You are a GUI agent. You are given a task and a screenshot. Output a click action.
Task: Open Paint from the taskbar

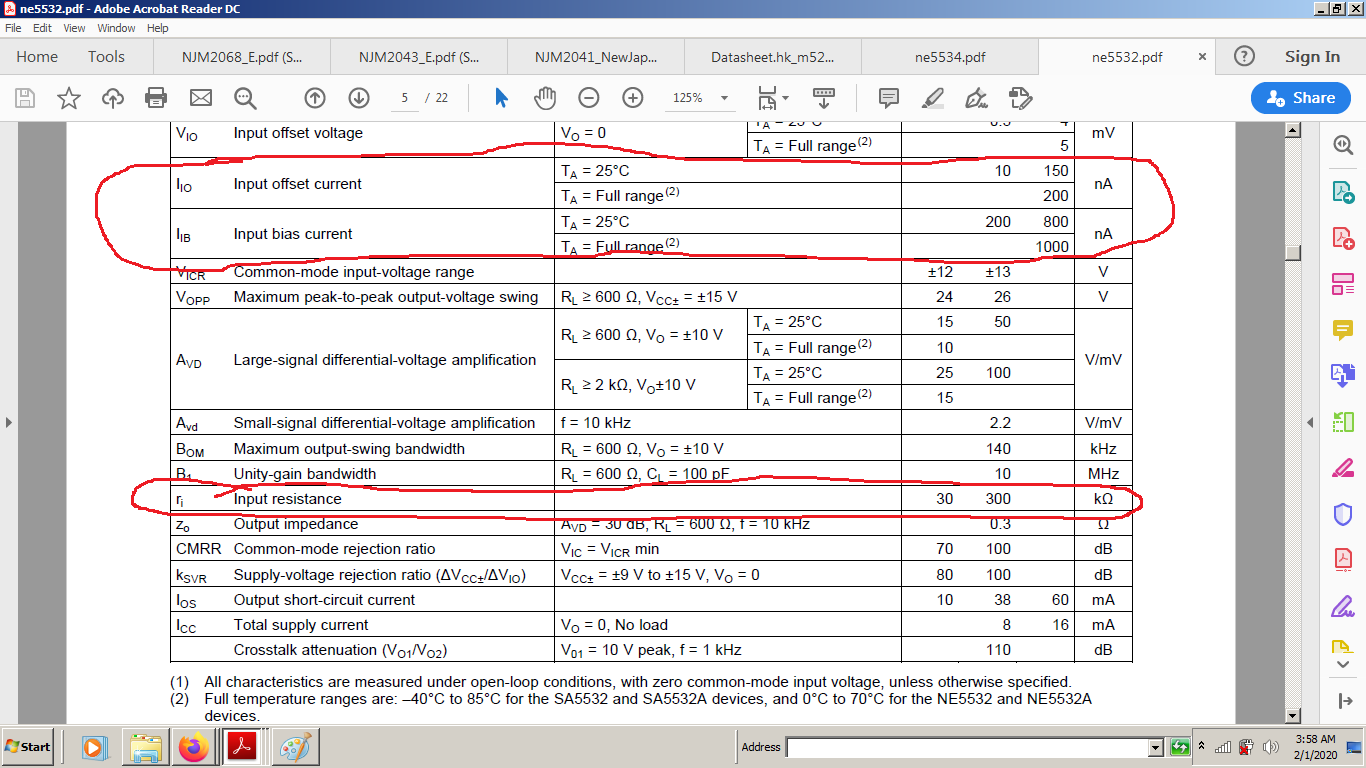295,747
